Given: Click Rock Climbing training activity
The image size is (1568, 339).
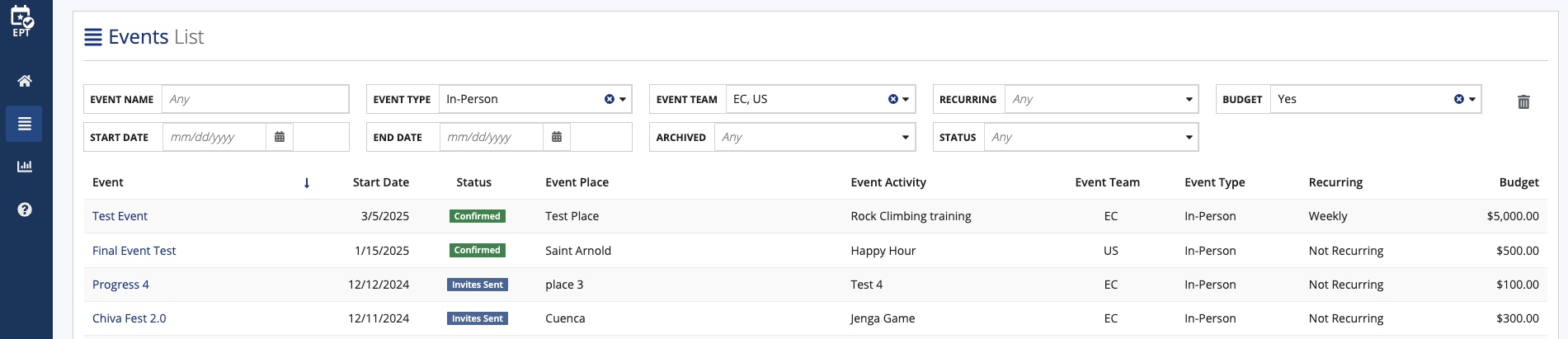Looking at the screenshot, I should (911, 216).
